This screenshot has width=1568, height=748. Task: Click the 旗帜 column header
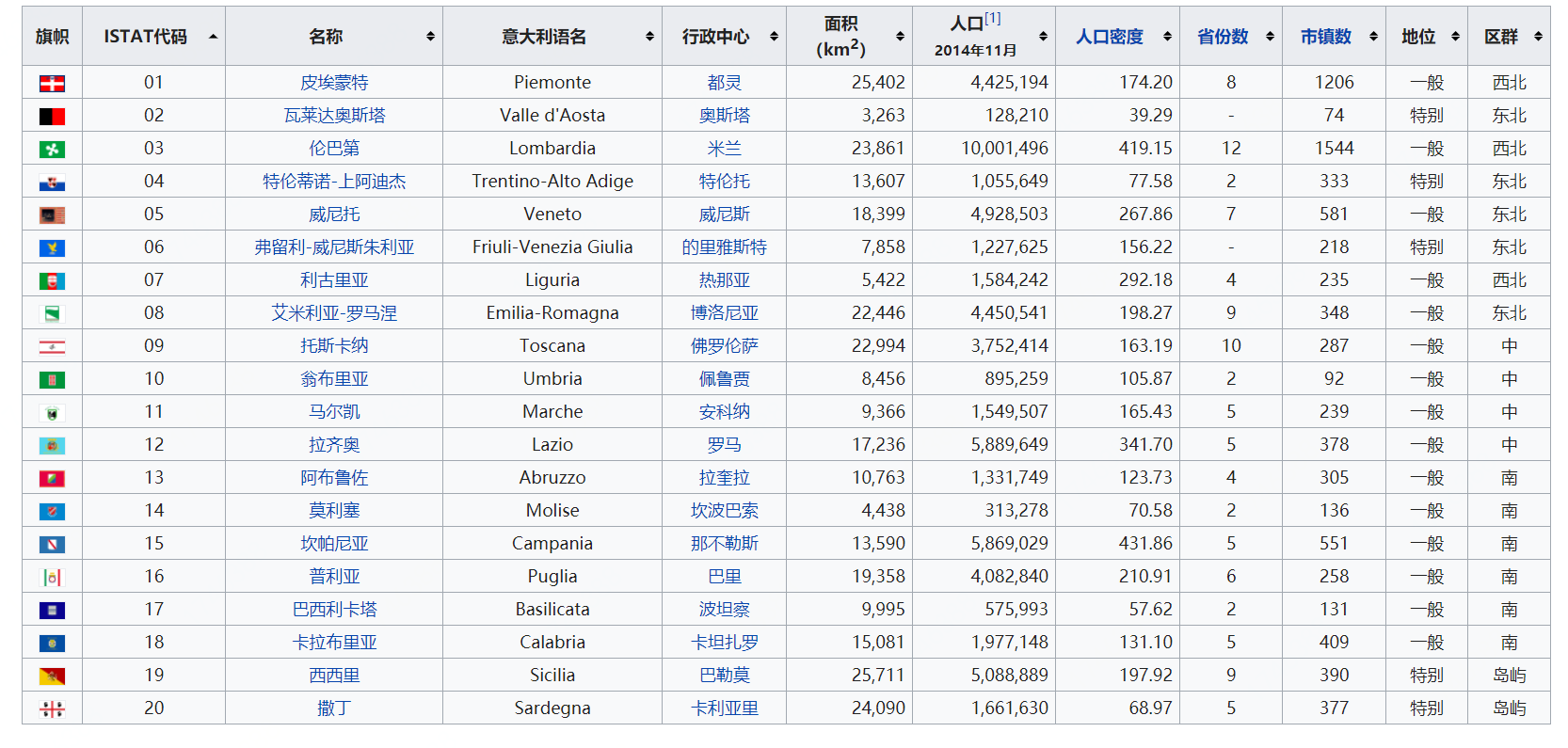point(52,37)
